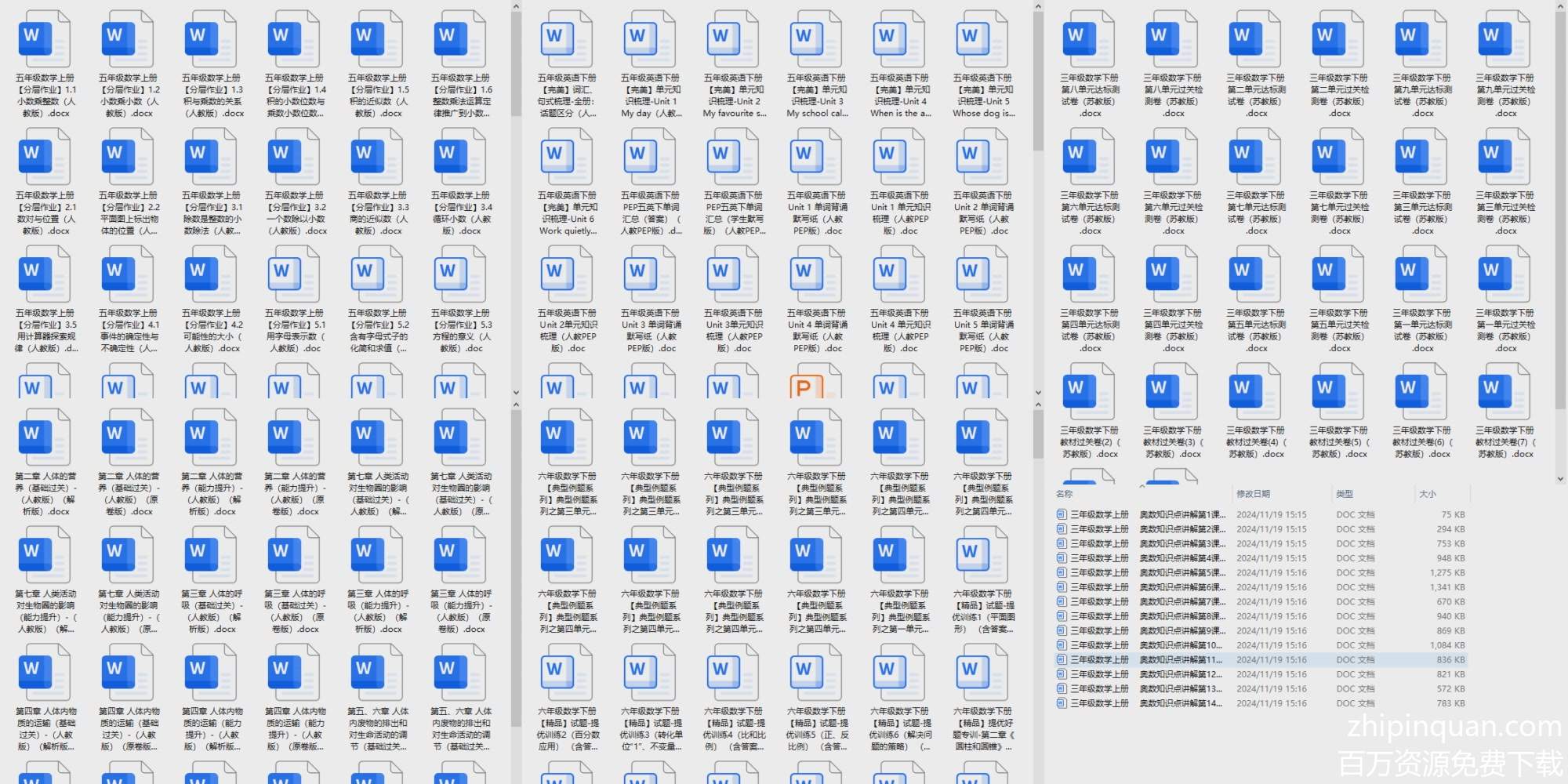This screenshot has height=784, width=1568.
Task: Open the 第三单元达标测试卷 Word icon
Action: pos(1421,156)
